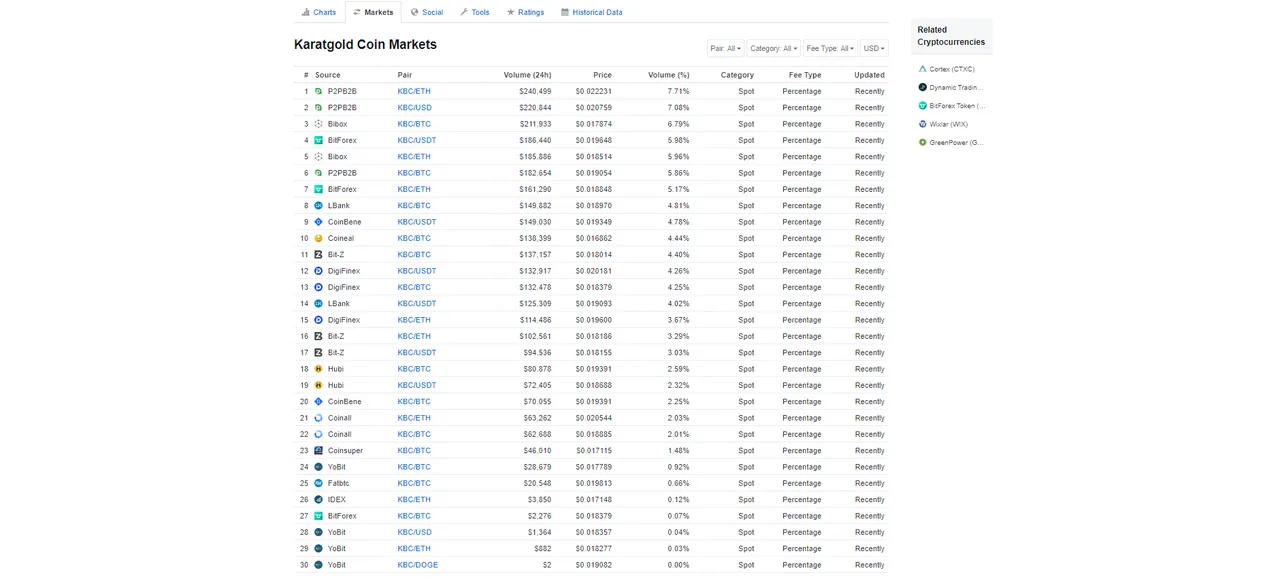Click the CoinBene icon in row 9

319,222
